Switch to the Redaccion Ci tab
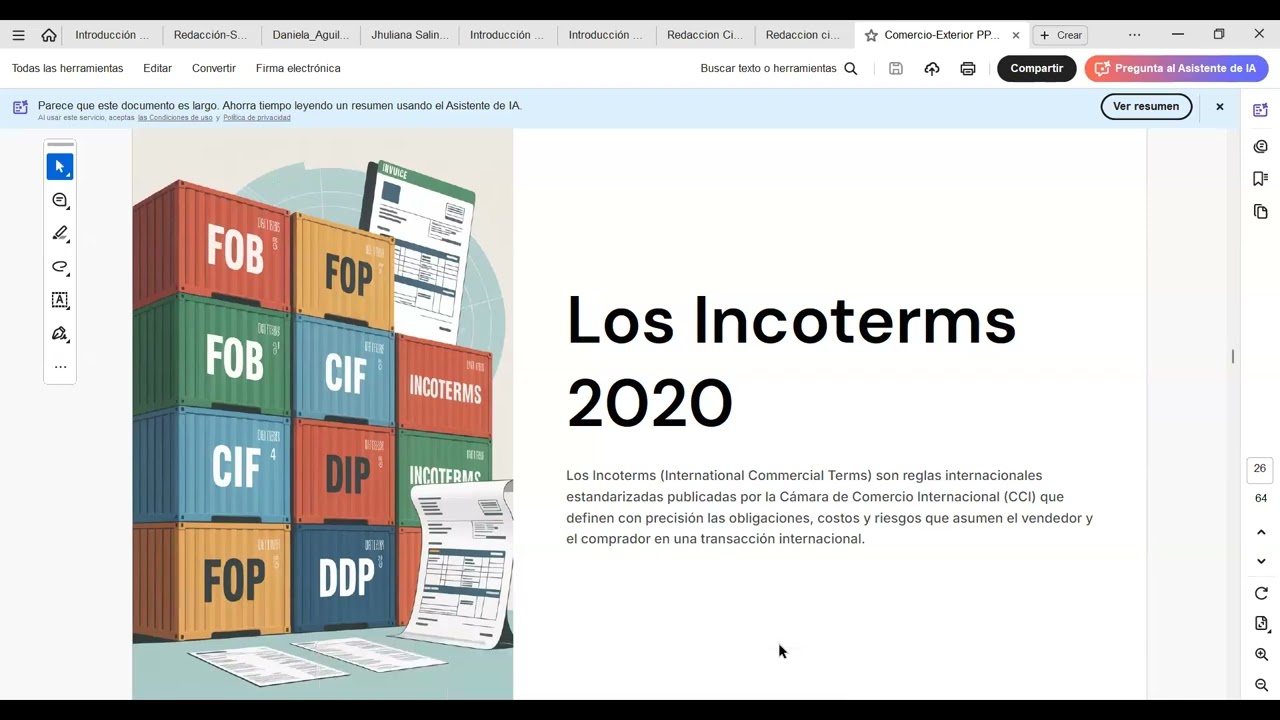Screen dimensions: 1280x720 tap(705, 35)
